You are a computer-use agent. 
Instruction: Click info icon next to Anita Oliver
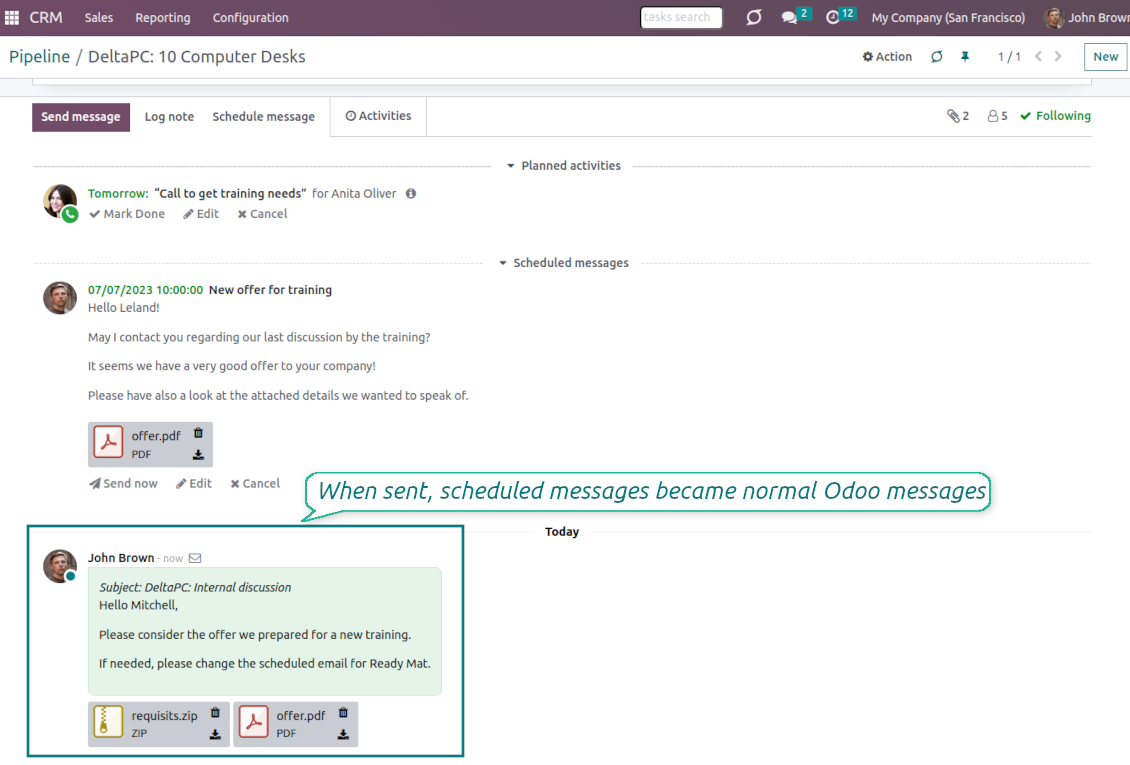tap(411, 194)
